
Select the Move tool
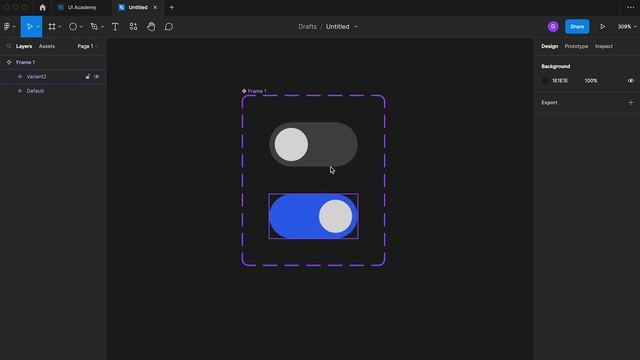pos(29,27)
